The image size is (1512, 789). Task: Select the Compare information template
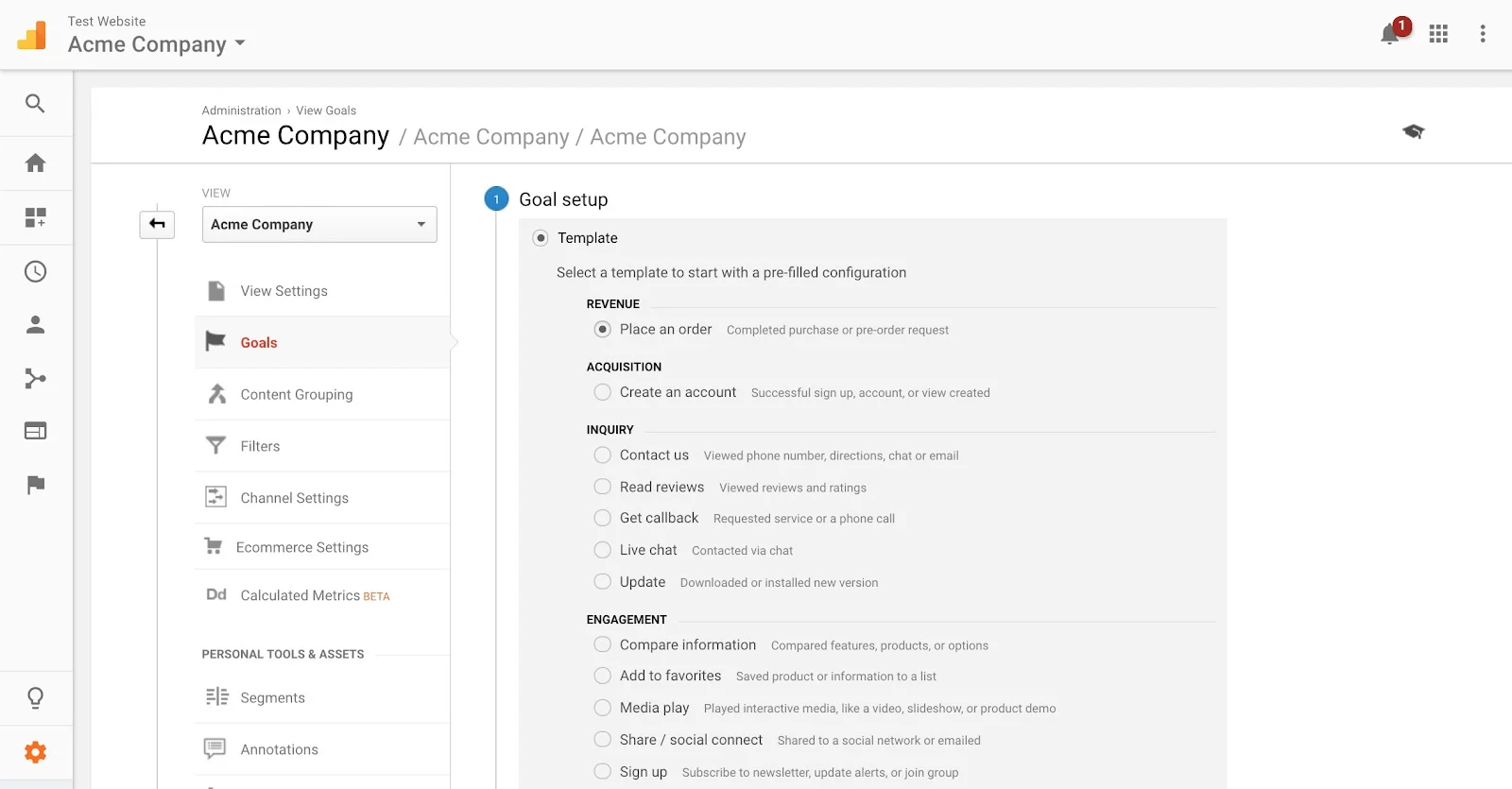tap(602, 644)
